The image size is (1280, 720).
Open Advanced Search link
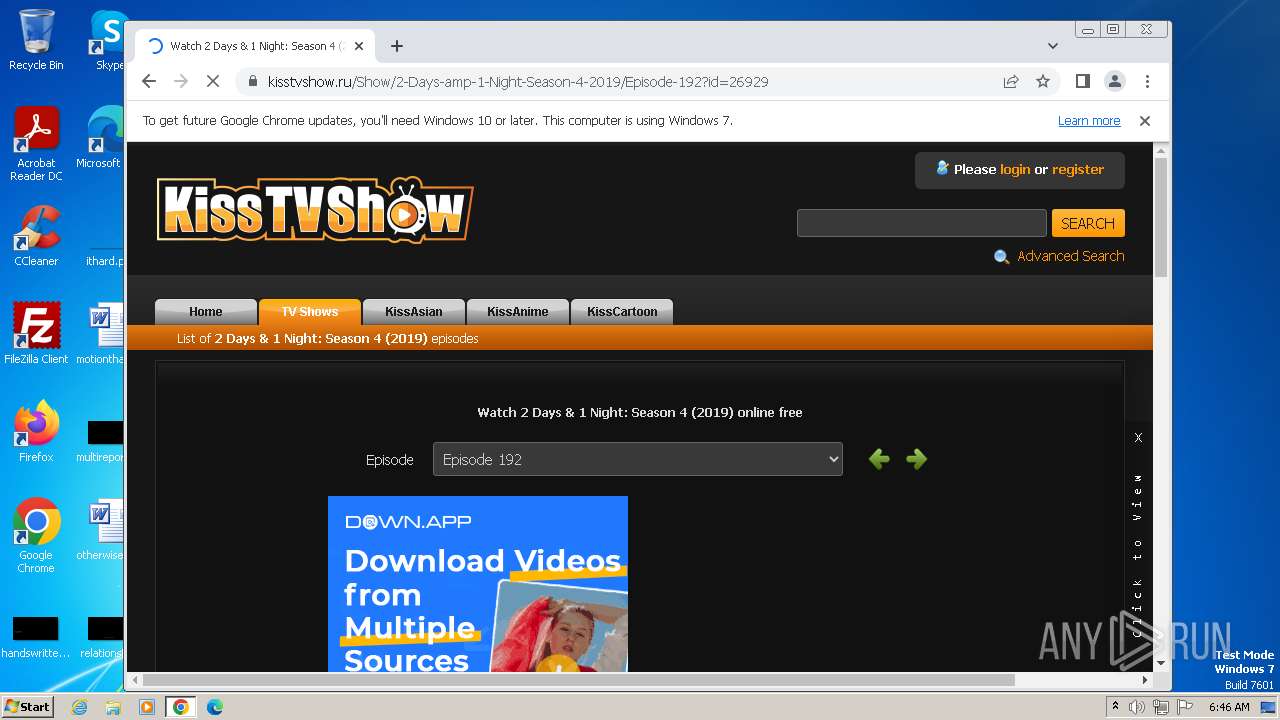[1070, 256]
